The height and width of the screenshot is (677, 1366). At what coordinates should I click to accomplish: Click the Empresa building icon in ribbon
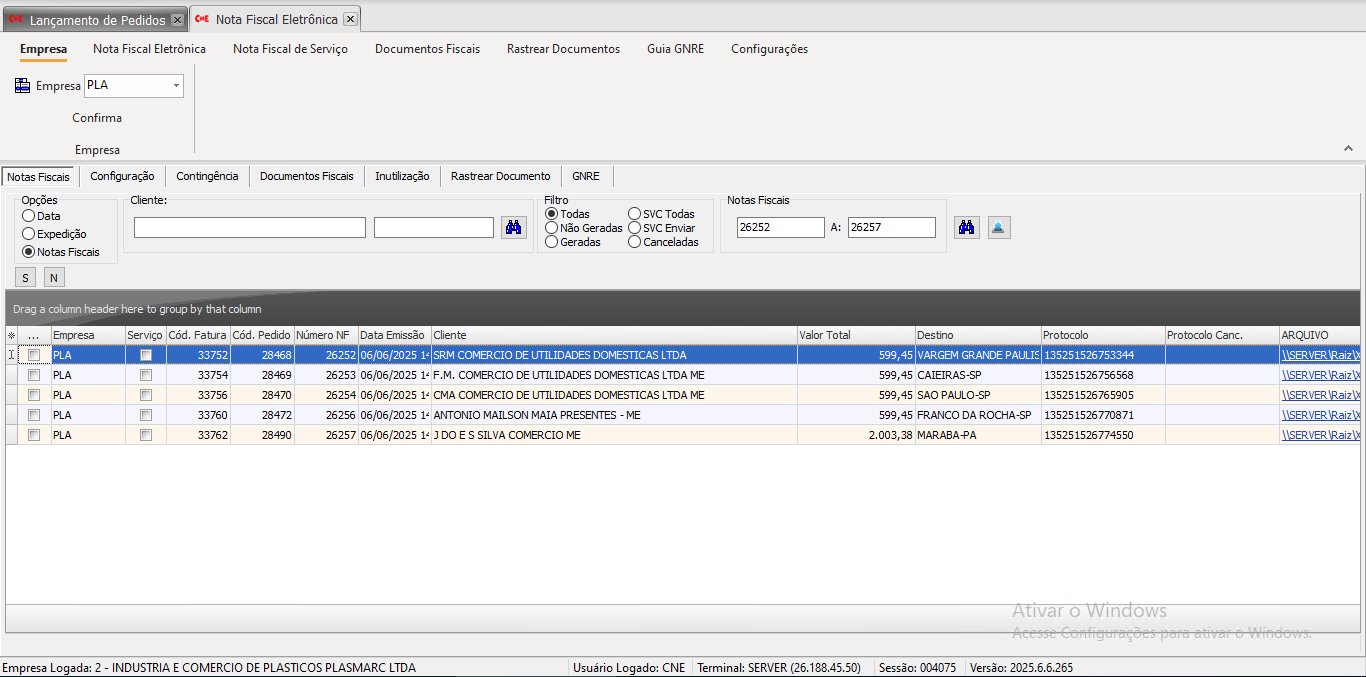pos(23,86)
